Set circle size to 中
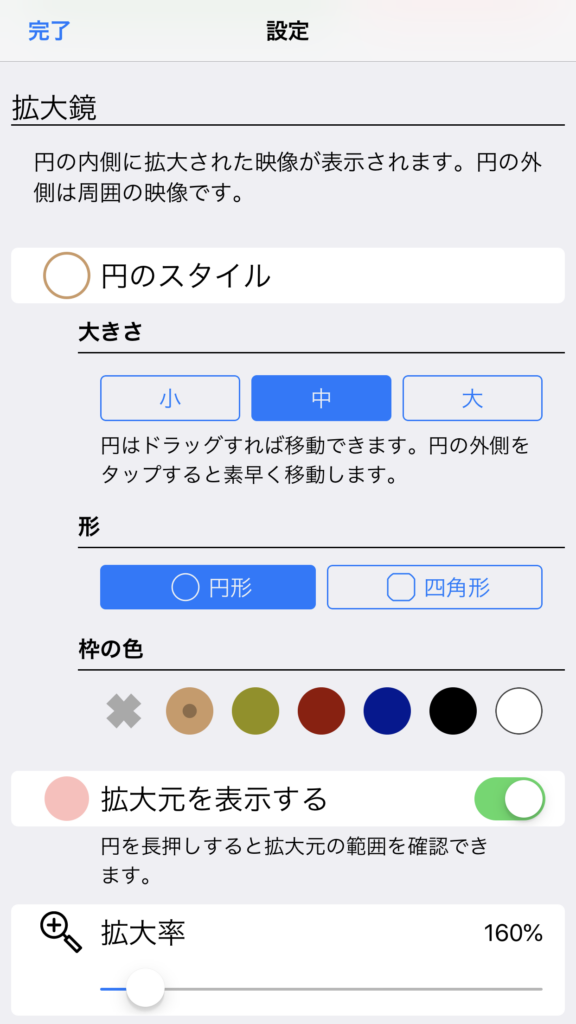The height and width of the screenshot is (1024, 576). coord(321,398)
